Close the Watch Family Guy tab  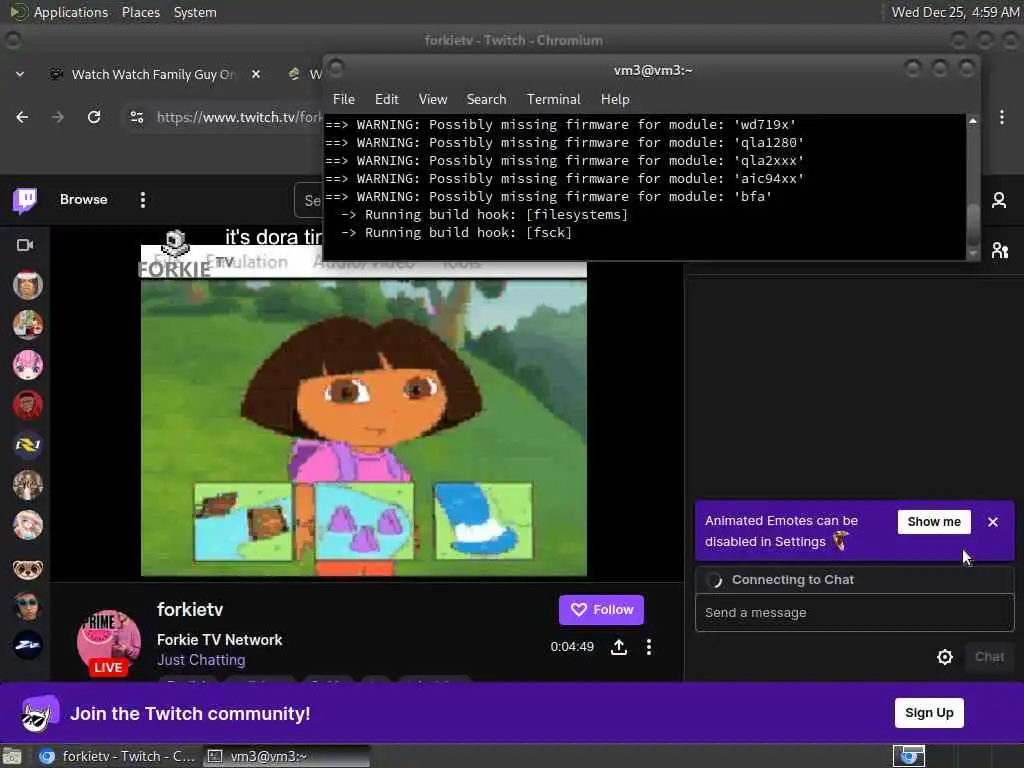256,74
